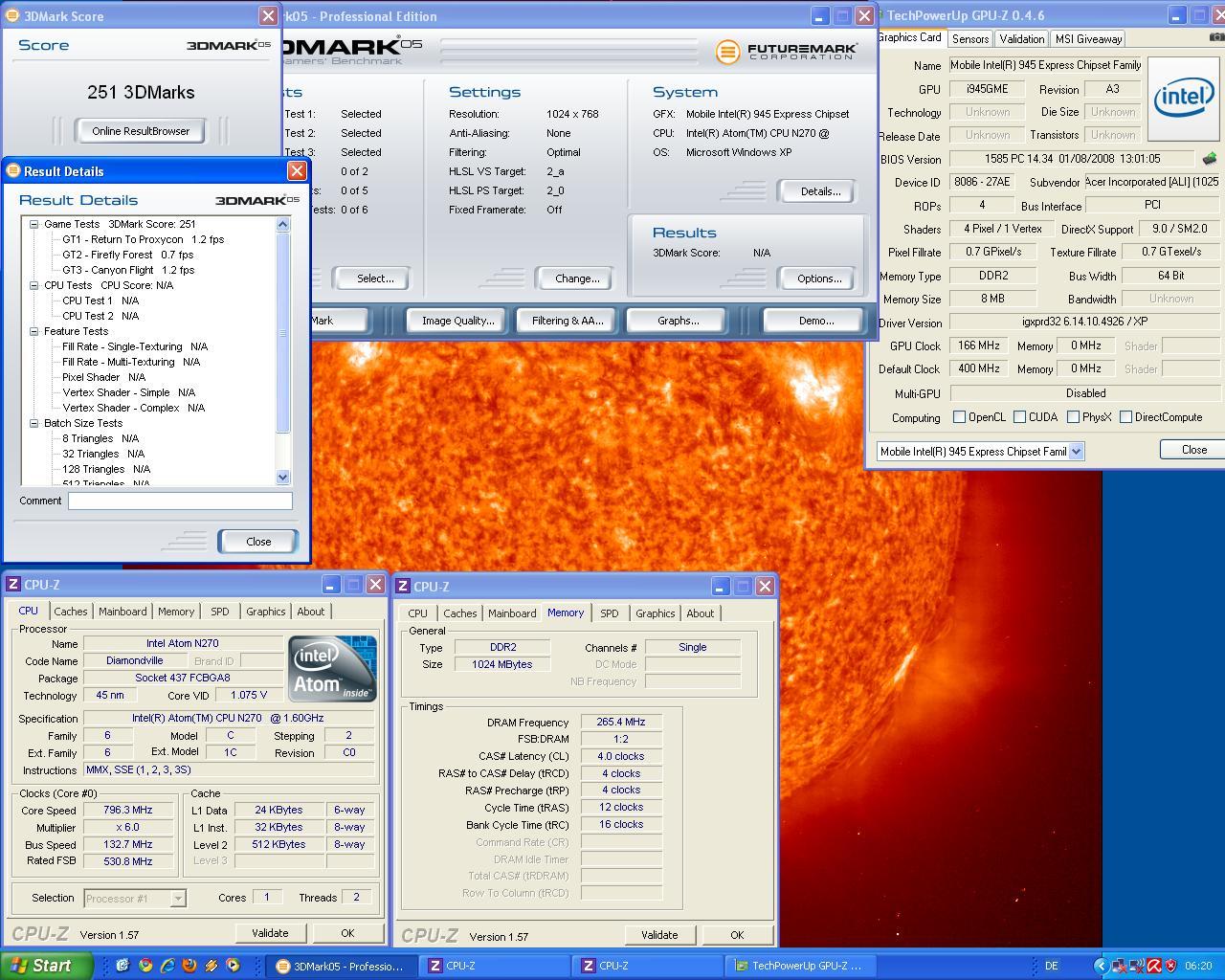Collapse the Batch Size Tests tree node

point(33,423)
